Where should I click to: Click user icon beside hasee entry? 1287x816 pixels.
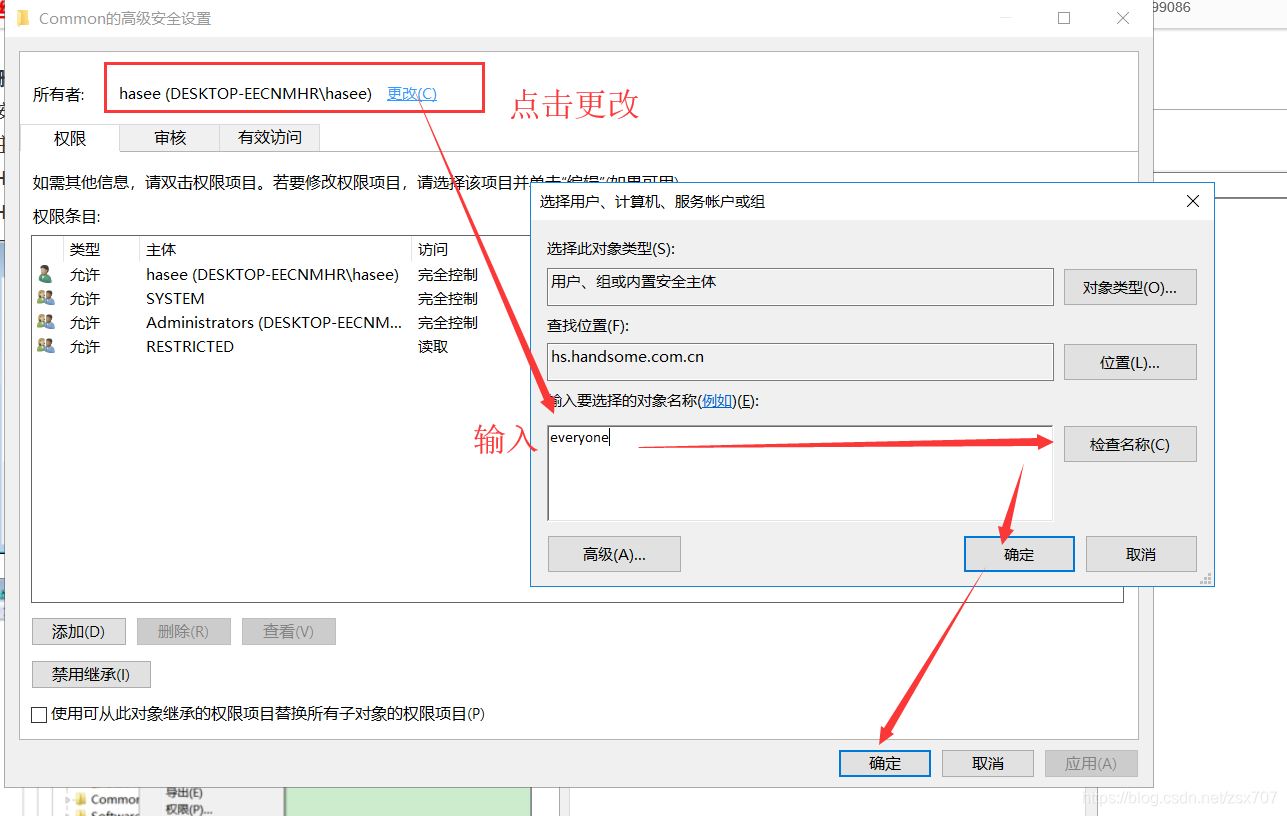pyautogui.click(x=45, y=274)
